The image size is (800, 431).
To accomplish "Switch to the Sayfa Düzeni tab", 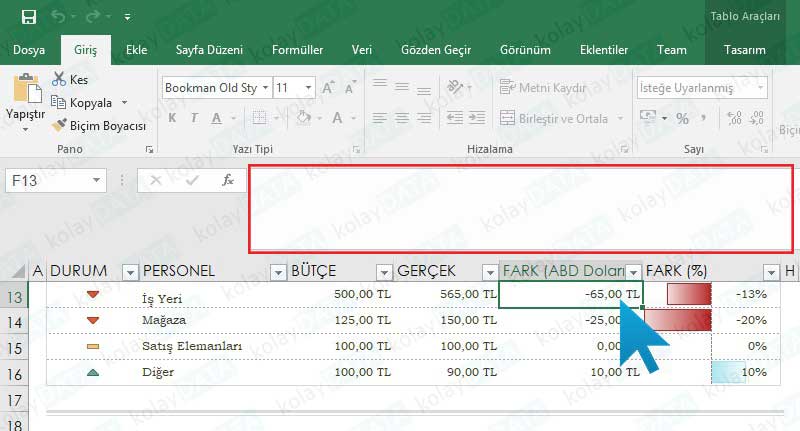I will tap(209, 50).
